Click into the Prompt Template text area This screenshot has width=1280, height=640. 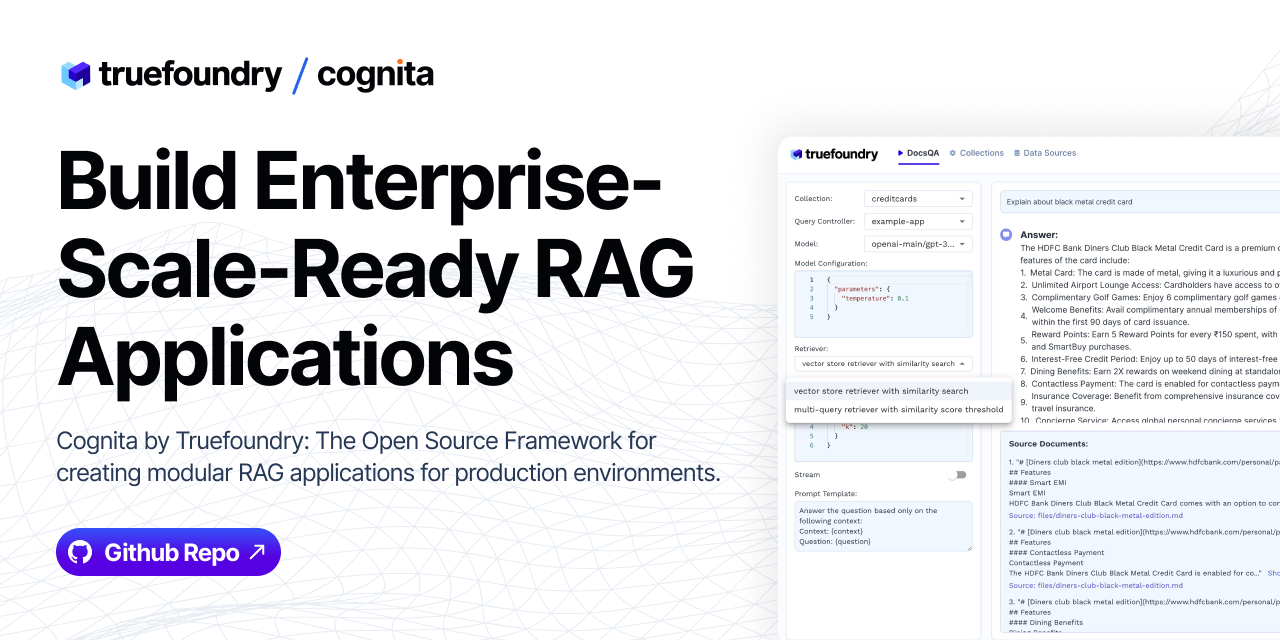coord(883,526)
